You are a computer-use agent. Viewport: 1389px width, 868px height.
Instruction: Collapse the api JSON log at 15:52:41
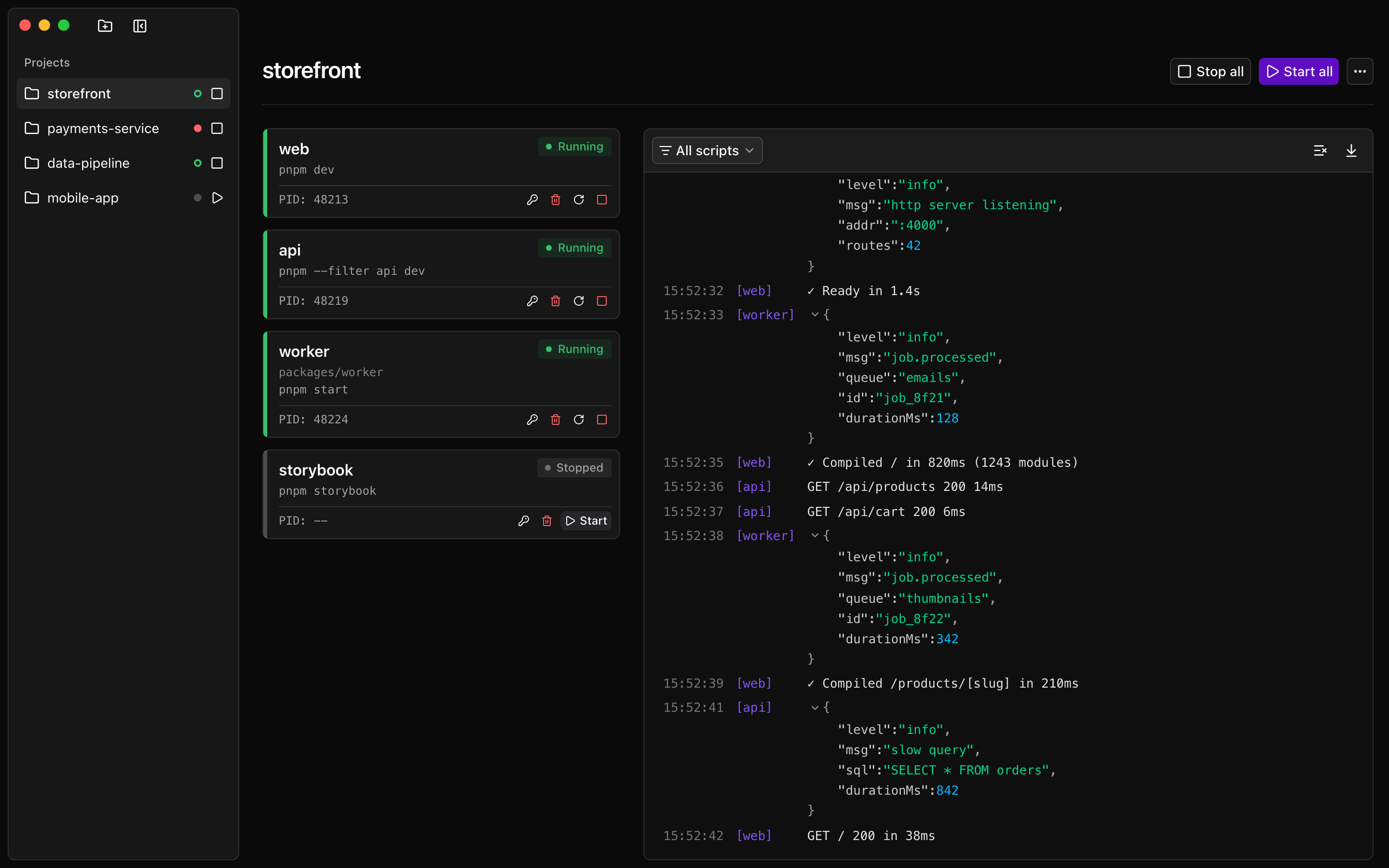click(815, 708)
